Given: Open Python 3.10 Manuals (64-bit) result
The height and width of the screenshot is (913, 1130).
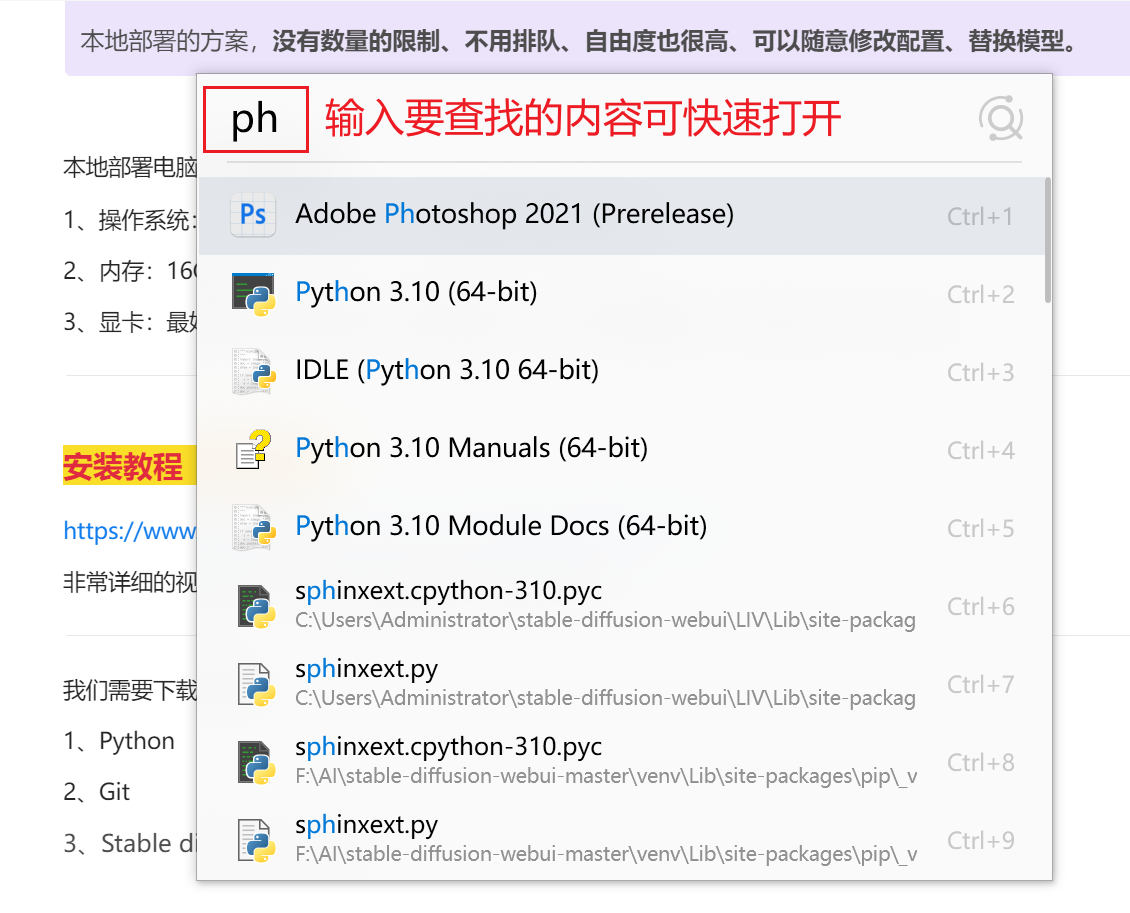Looking at the screenshot, I should pos(621,449).
